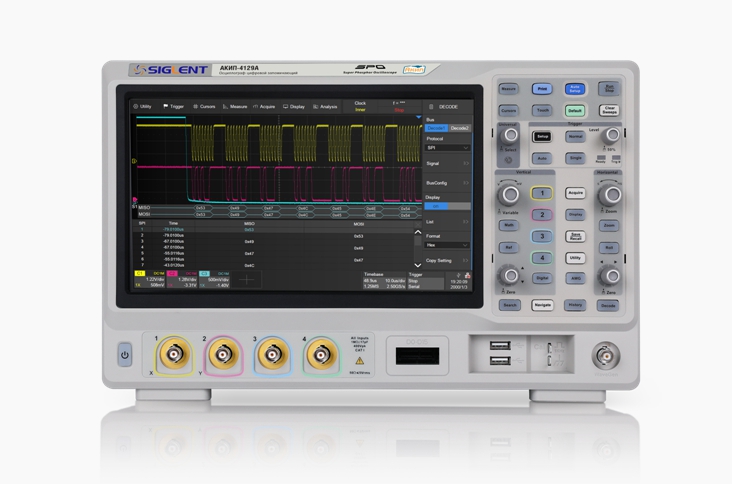Tap the on-screen Measure menu icon

(225, 107)
